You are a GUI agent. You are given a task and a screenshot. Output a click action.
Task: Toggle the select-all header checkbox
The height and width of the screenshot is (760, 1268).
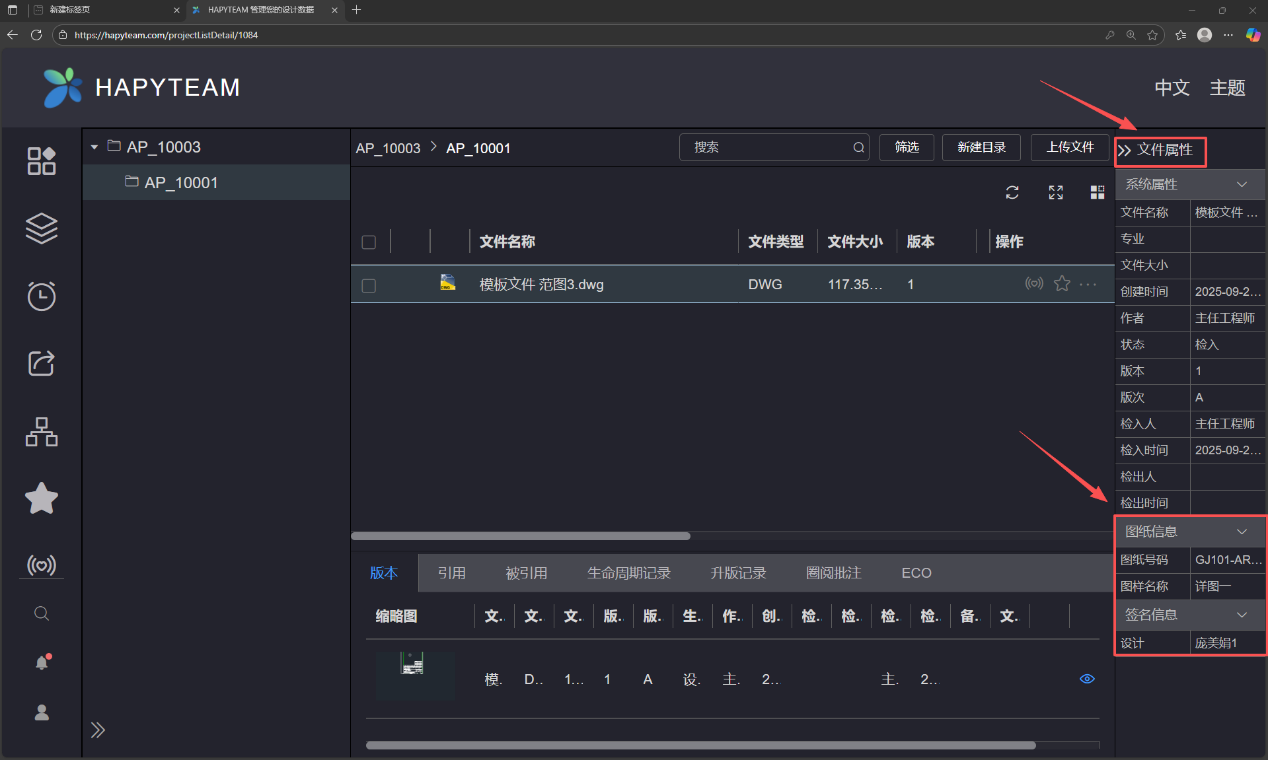369,242
